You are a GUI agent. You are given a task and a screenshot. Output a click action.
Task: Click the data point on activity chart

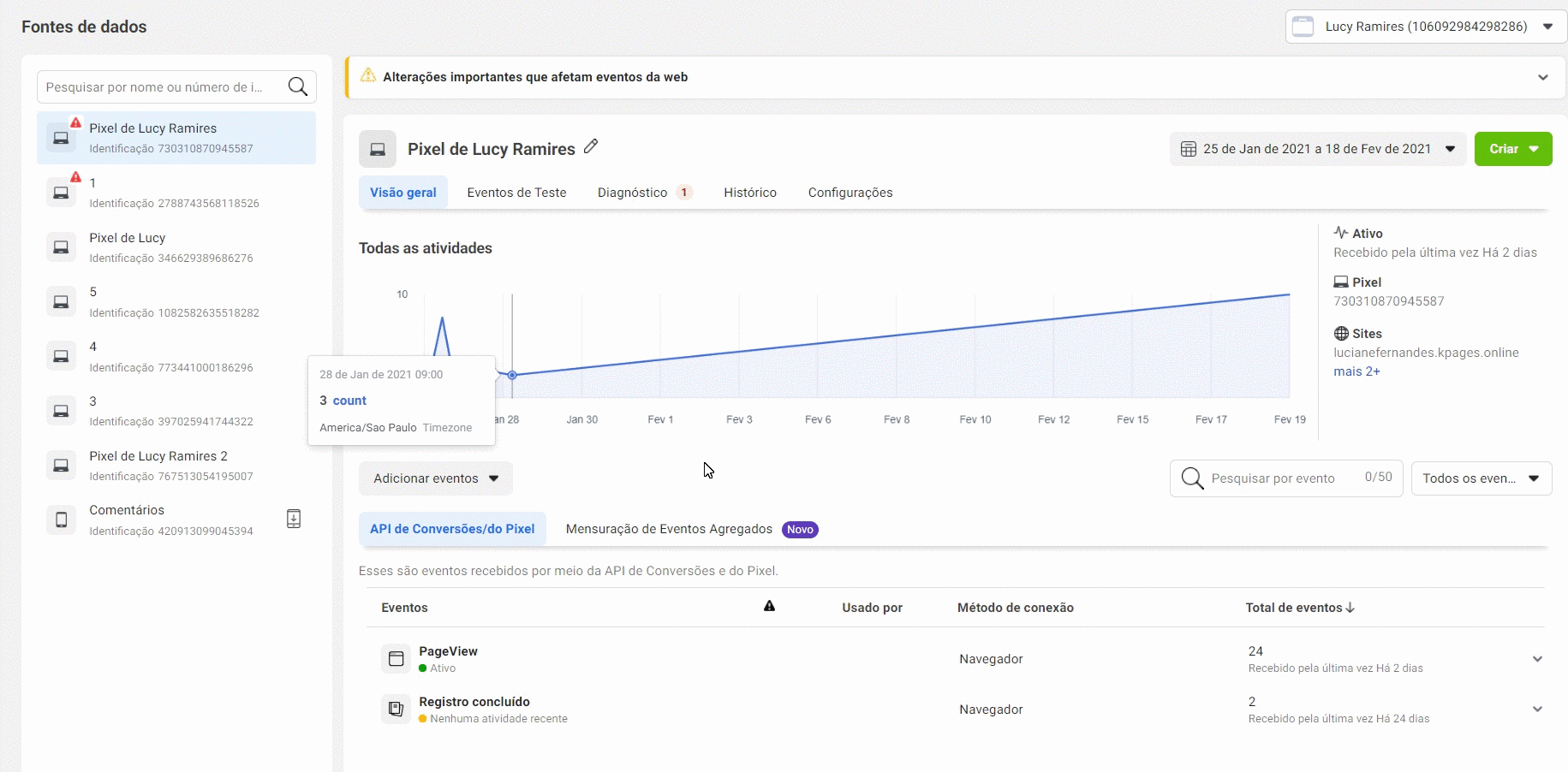[512, 375]
